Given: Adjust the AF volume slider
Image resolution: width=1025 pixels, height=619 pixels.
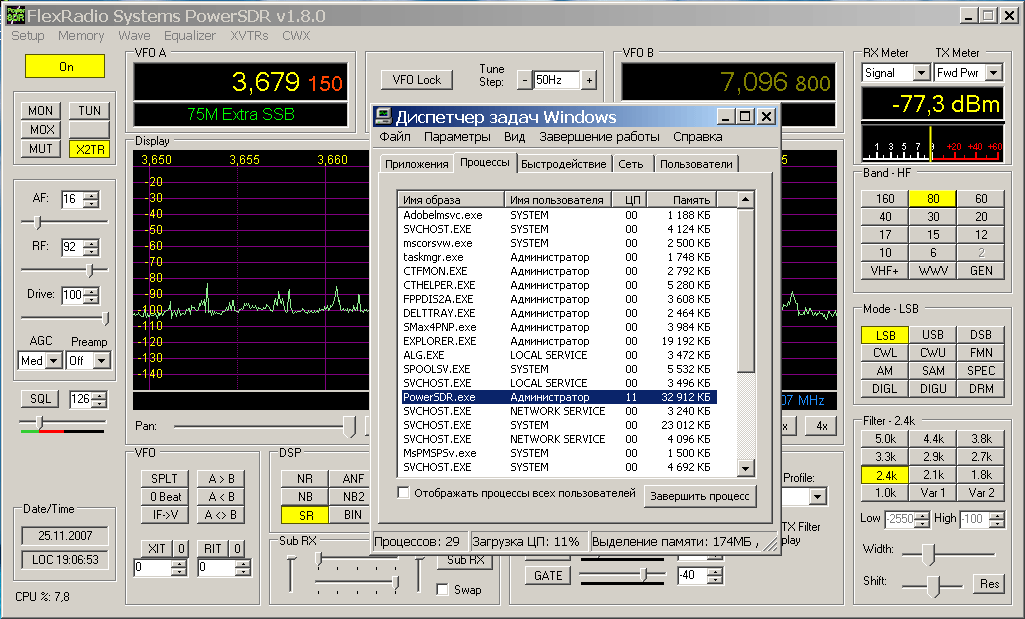Looking at the screenshot, I should coord(38,221).
